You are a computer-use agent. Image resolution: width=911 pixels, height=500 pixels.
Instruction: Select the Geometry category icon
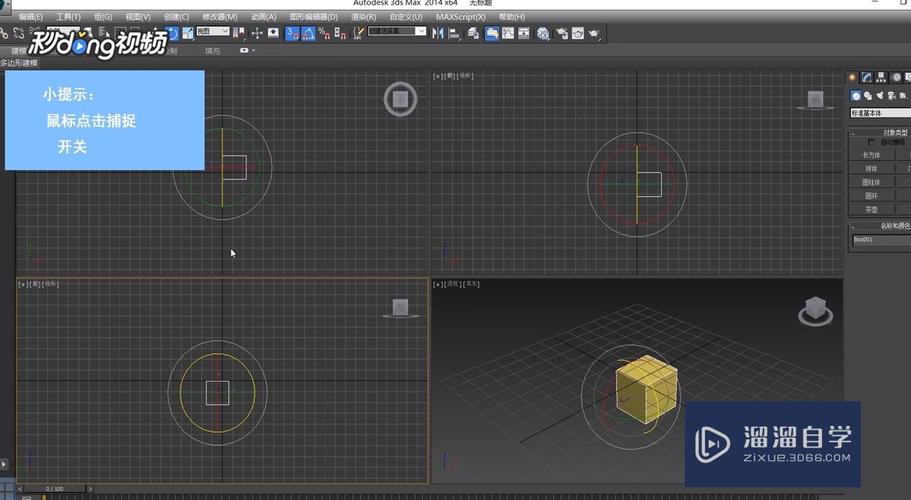[x=856, y=96]
